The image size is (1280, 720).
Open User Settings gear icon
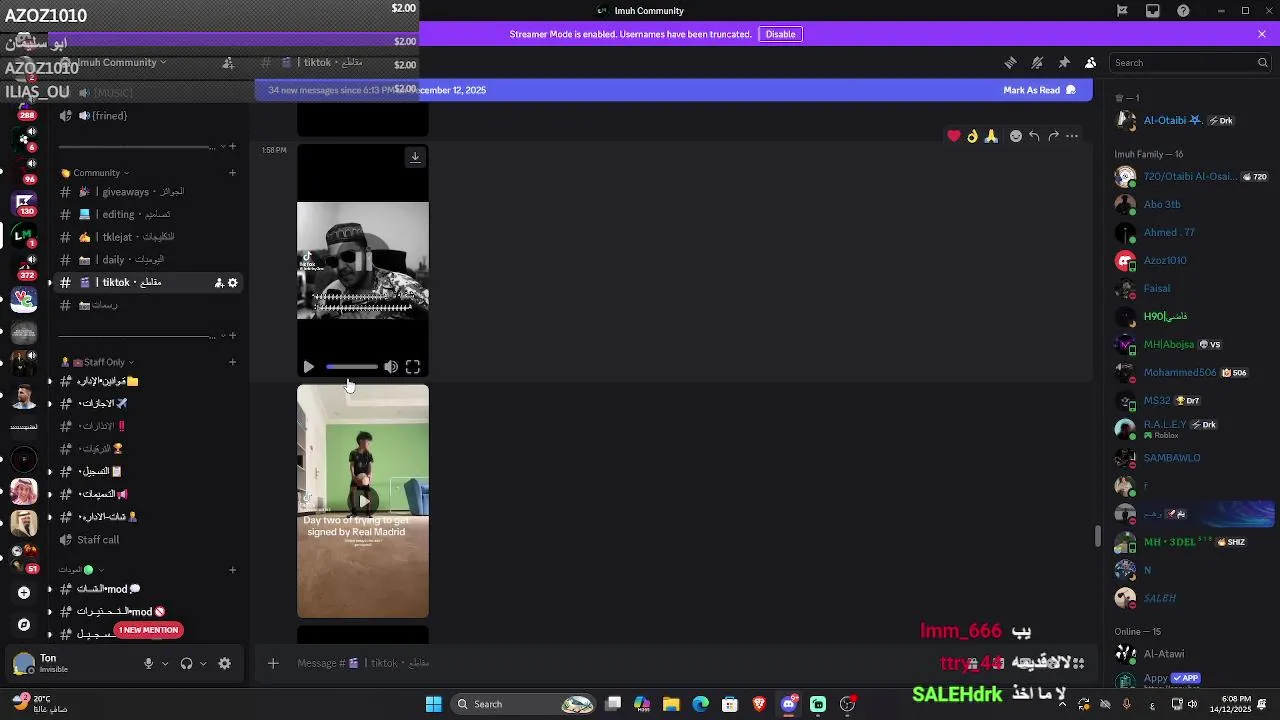click(x=224, y=663)
